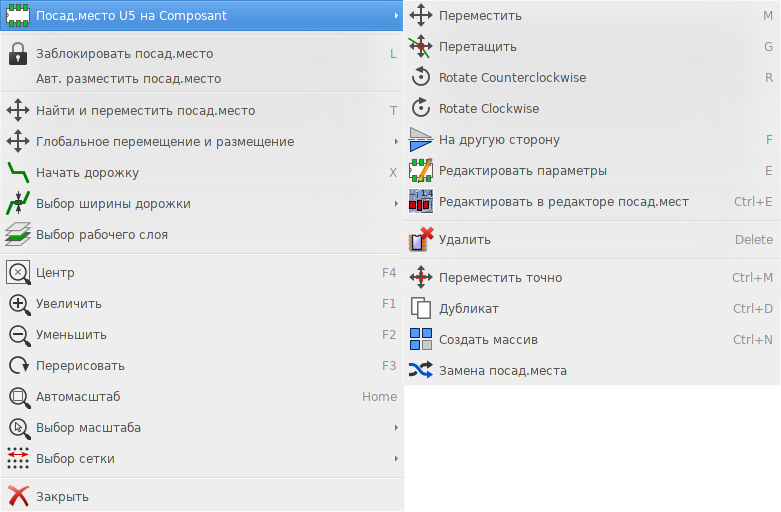The image size is (781, 512).
Task: Click Закрыть to close the menu
Action: (x=202, y=497)
